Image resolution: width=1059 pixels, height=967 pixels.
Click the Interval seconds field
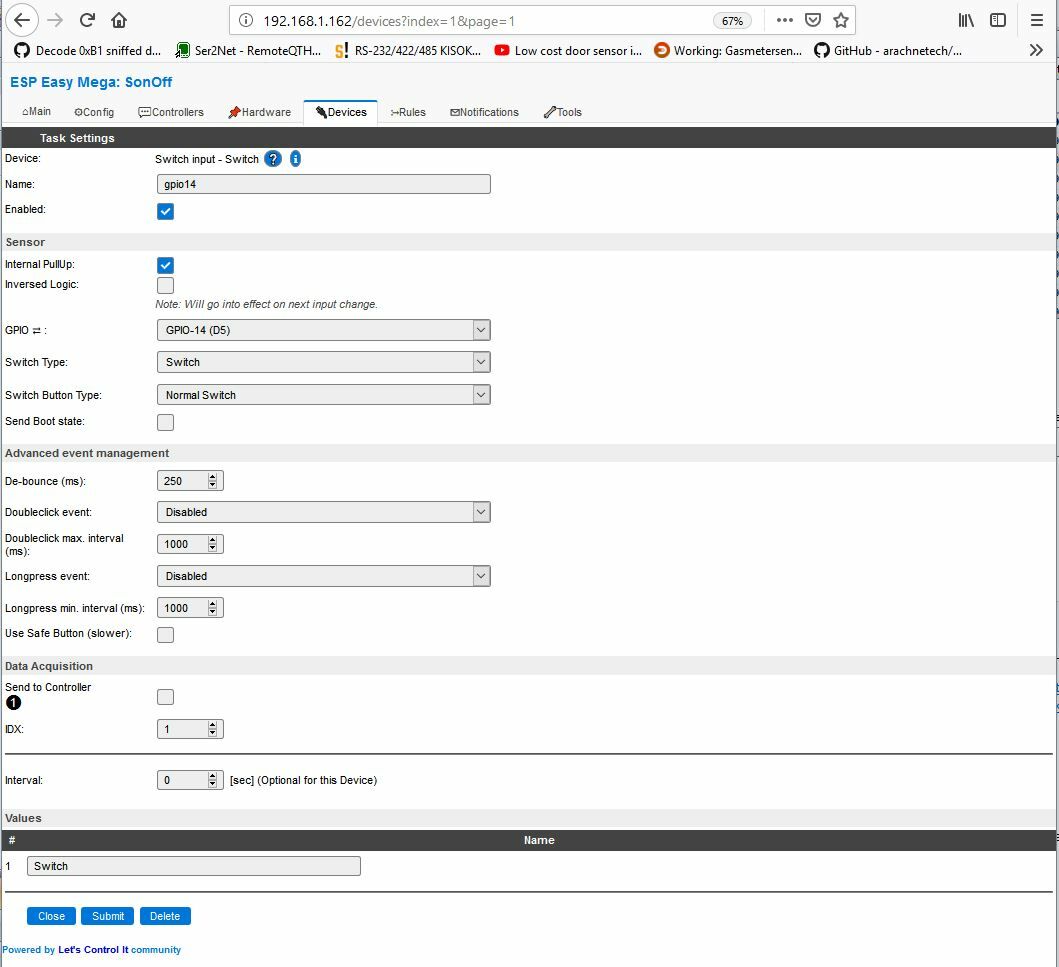click(190, 780)
